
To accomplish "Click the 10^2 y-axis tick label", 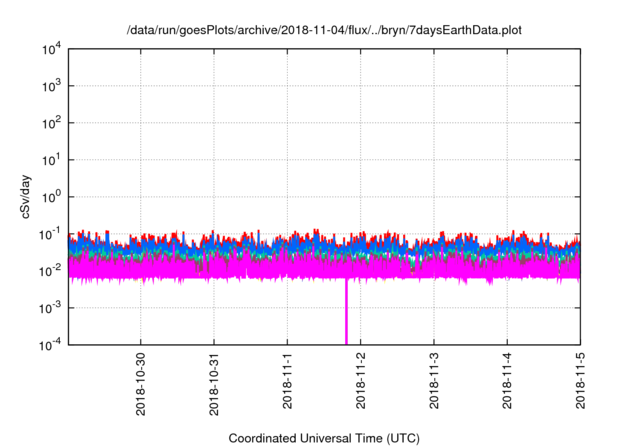I will click(x=52, y=123).
